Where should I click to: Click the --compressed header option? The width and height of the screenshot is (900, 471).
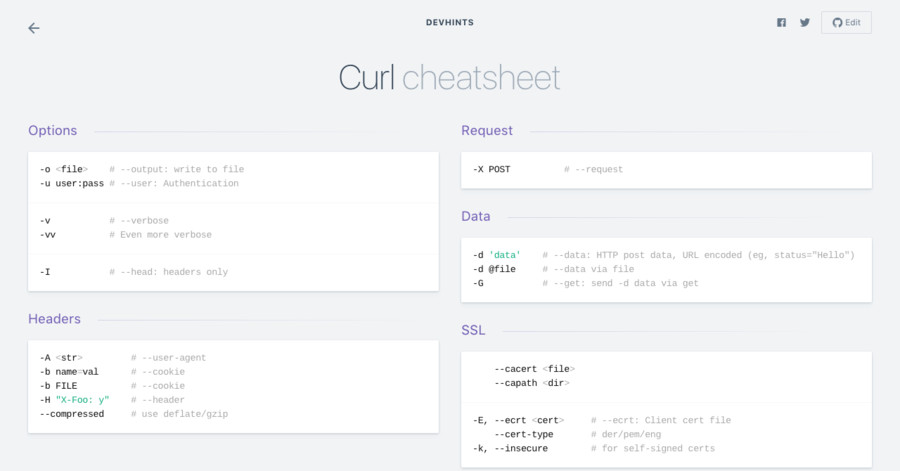coord(72,413)
